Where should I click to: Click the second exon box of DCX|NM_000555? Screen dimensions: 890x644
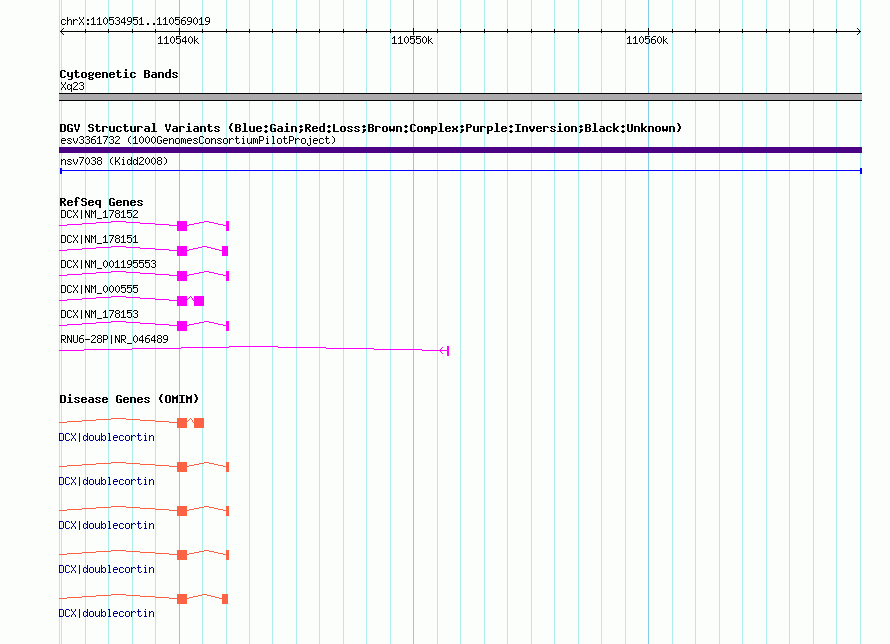tap(199, 301)
